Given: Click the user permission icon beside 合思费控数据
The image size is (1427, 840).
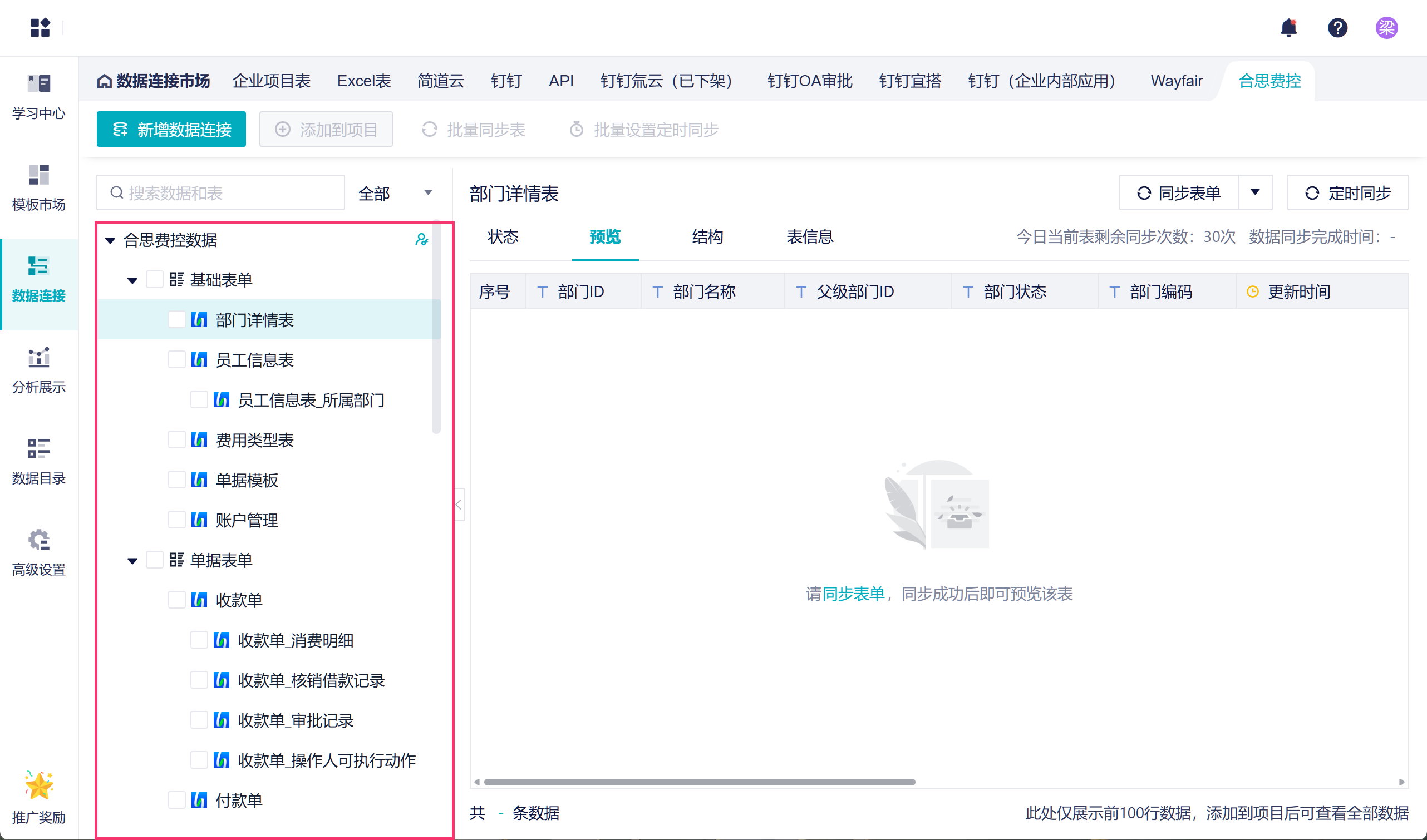Looking at the screenshot, I should click(x=421, y=239).
